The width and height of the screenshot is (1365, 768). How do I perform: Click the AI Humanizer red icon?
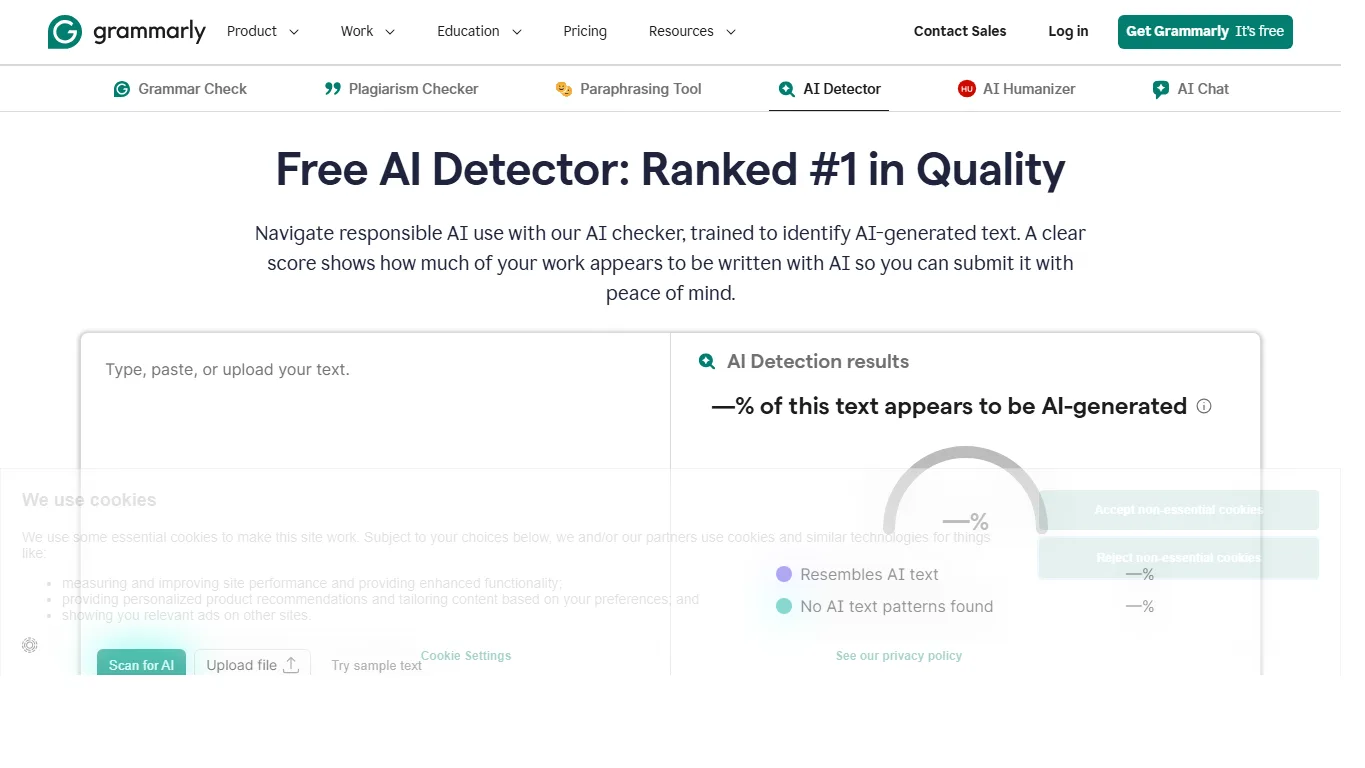click(966, 89)
